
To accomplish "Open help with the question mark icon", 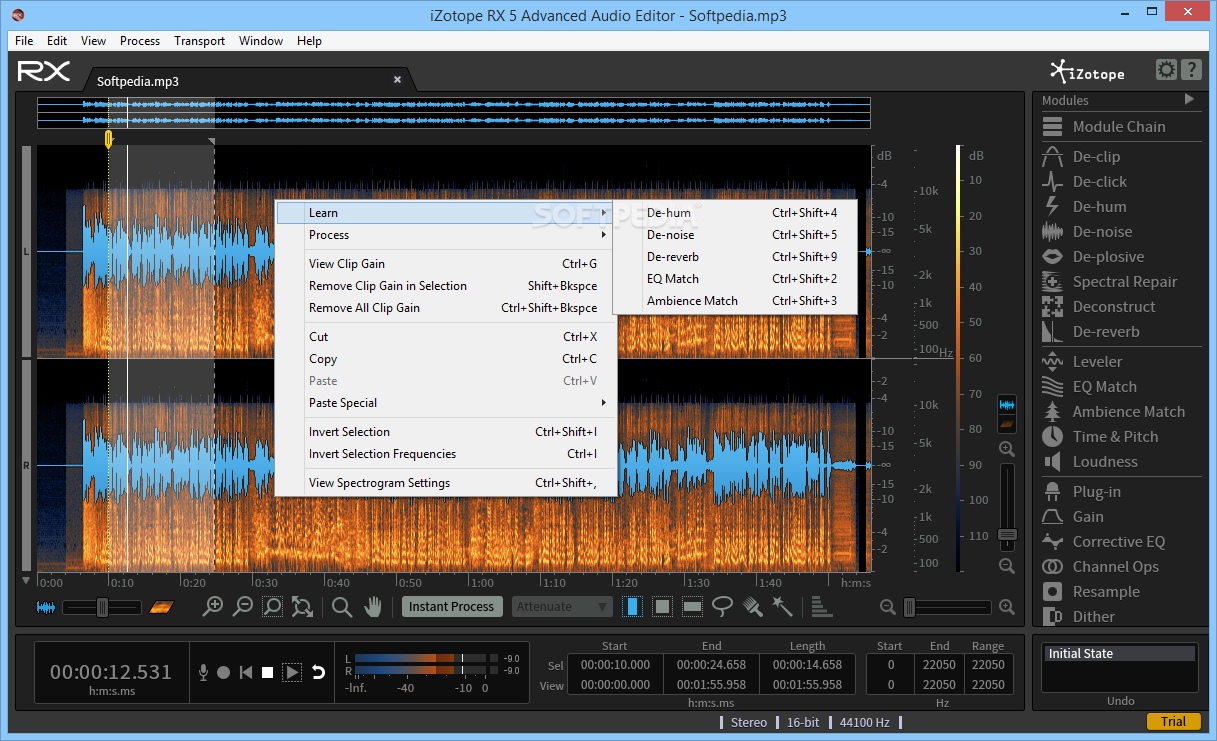I will click(1191, 70).
